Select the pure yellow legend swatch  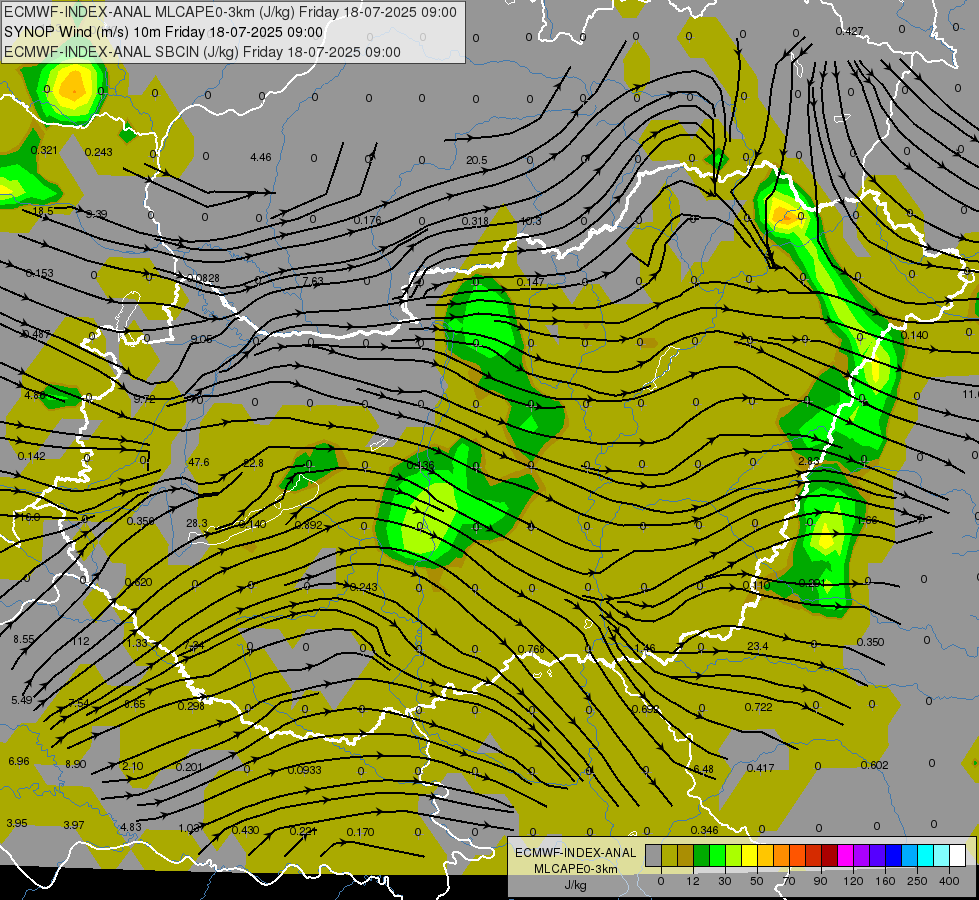749,856
